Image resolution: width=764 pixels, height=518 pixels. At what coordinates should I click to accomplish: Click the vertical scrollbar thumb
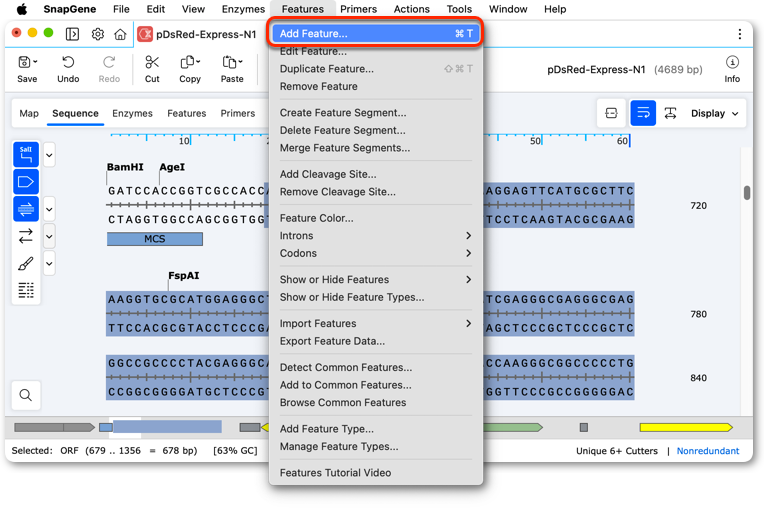coord(747,192)
